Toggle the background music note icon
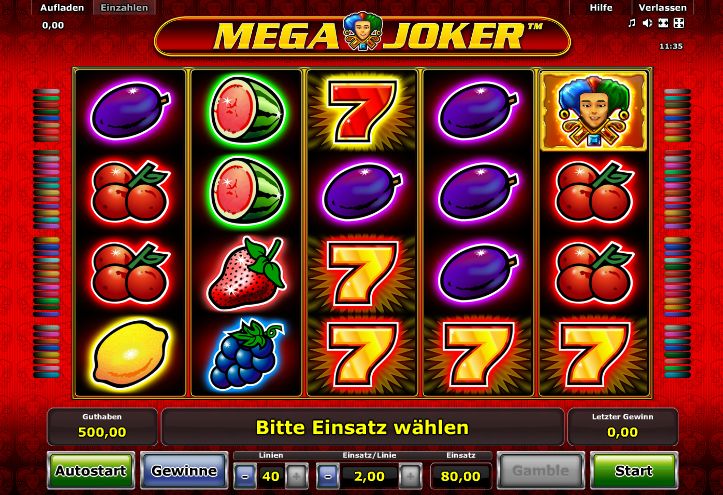This screenshot has height=495, width=723. 632,23
